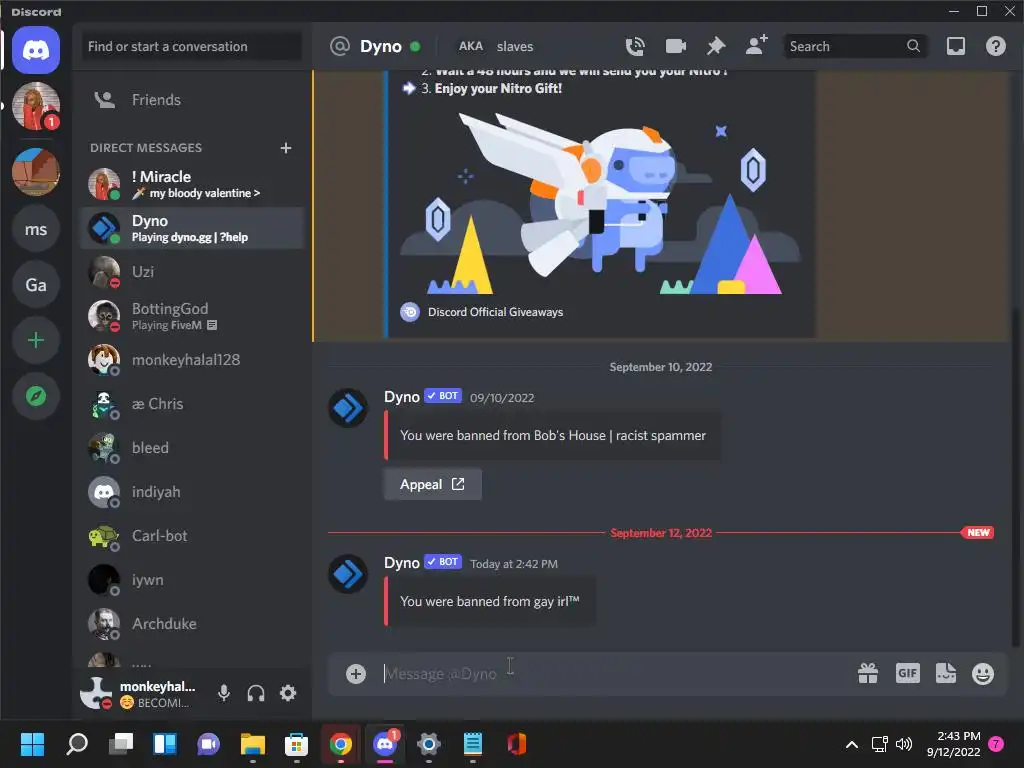Click Find or start a conversation
Image resolution: width=1024 pixels, height=768 pixels.
[x=191, y=46]
